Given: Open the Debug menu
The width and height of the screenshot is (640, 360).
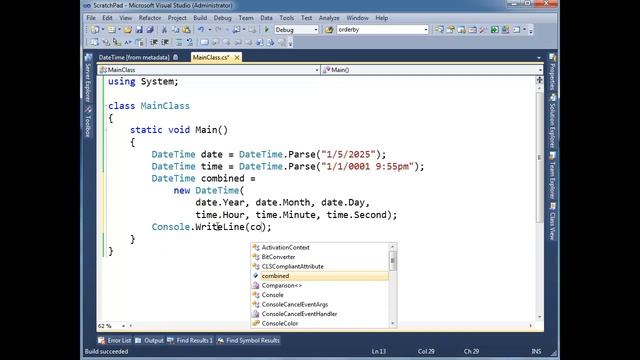Looking at the screenshot, I should click(222, 18).
